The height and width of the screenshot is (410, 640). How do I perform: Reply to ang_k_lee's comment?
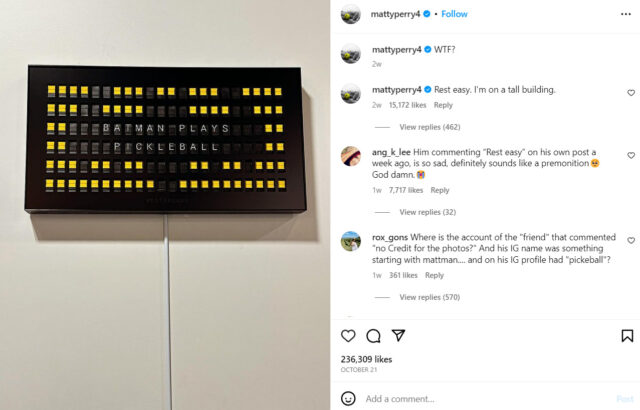[x=440, y=190]
